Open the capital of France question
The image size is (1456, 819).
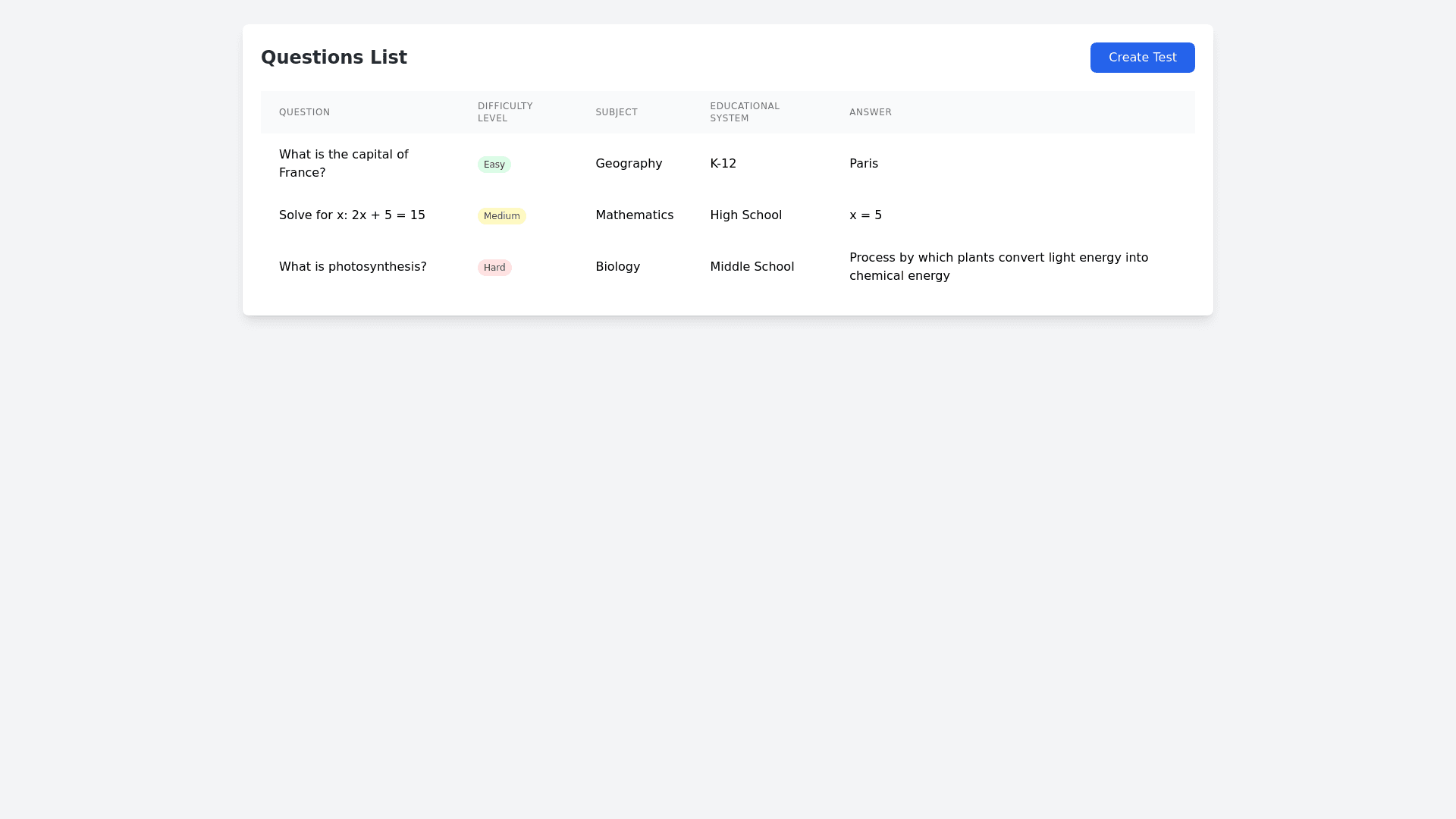(x=344, y=164)
